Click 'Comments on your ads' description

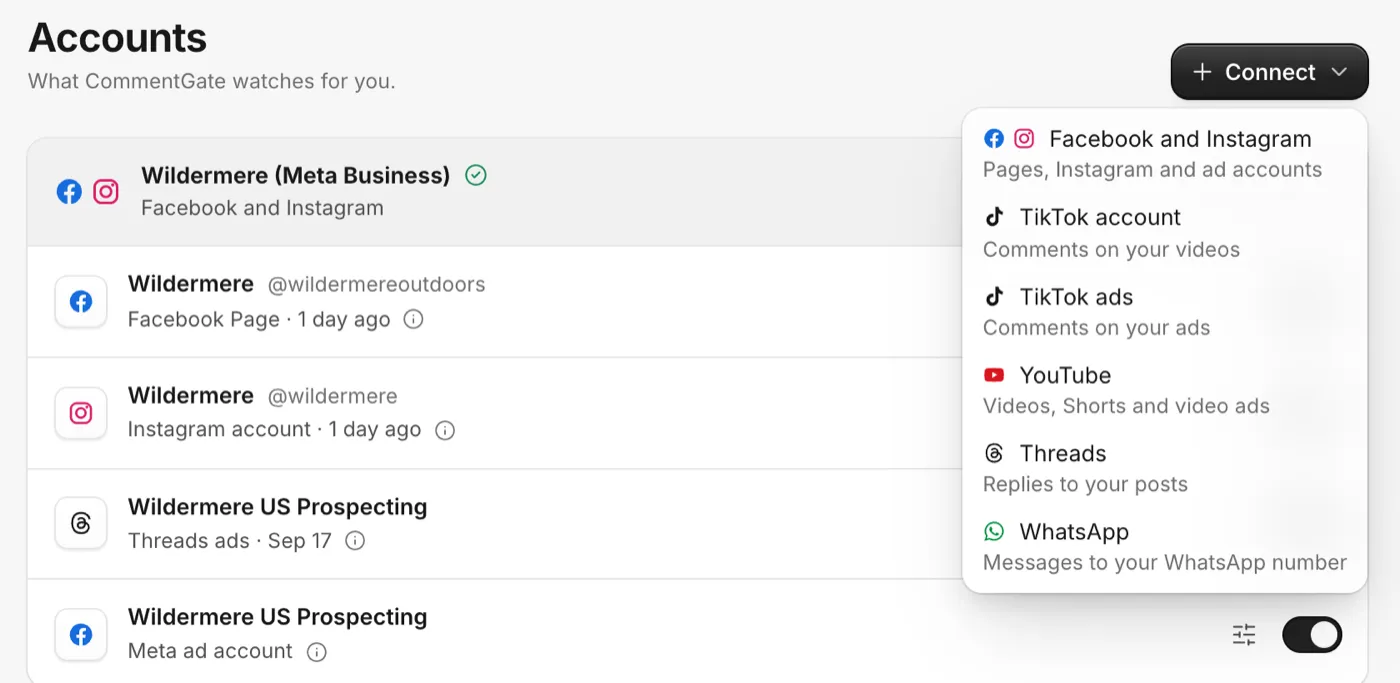click(1096, 328)
